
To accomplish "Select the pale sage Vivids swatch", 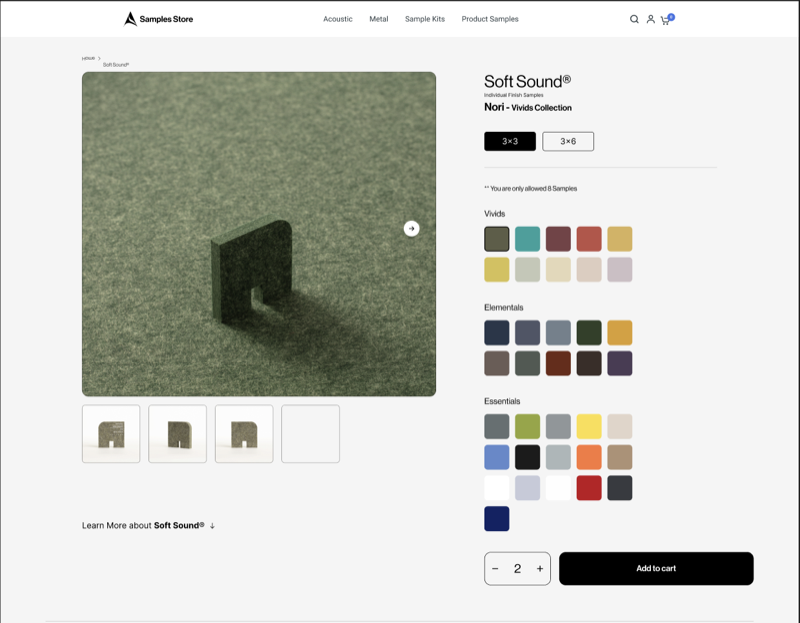I will 527,269.
